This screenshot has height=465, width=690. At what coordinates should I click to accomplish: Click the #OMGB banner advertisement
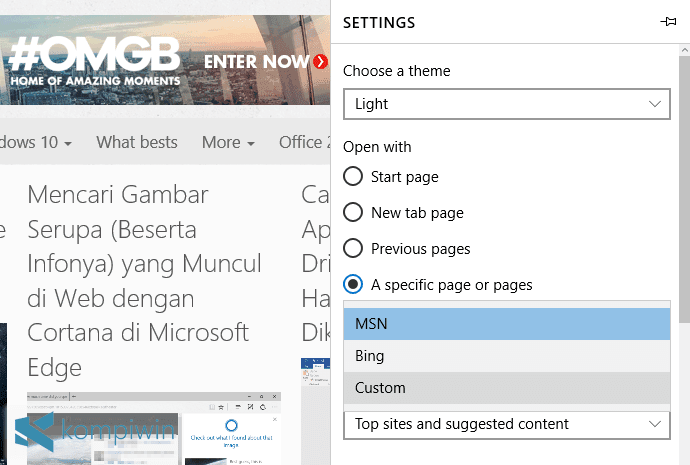click(95, 62)
